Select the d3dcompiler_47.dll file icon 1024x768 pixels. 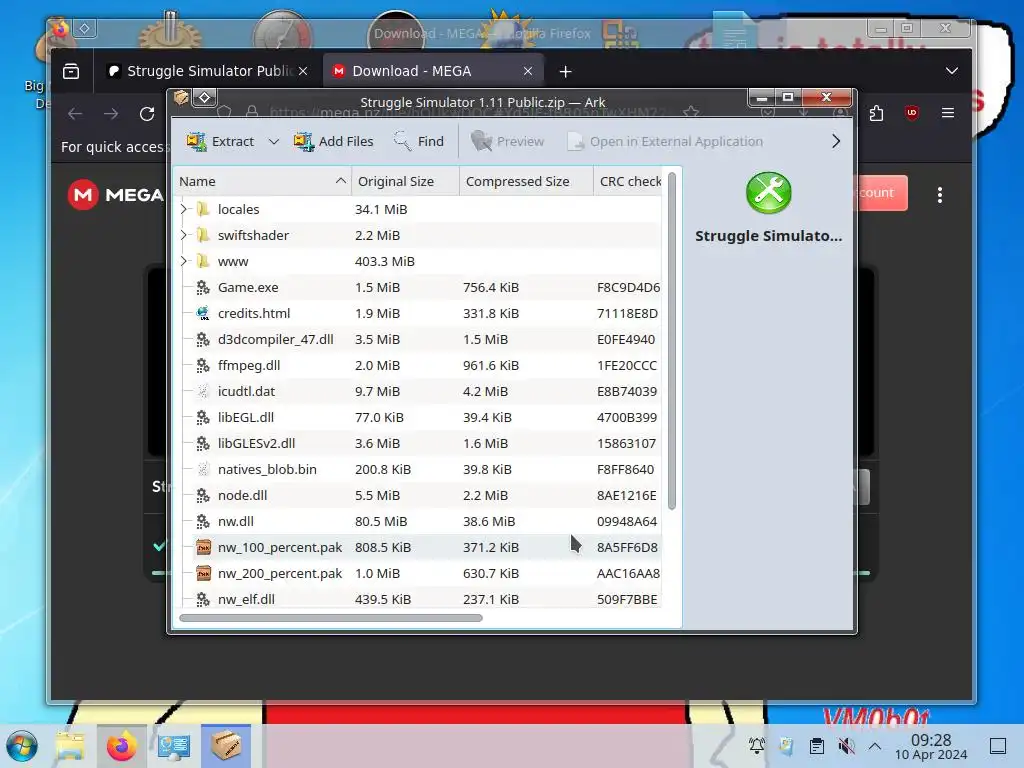(x=203, y=340)
